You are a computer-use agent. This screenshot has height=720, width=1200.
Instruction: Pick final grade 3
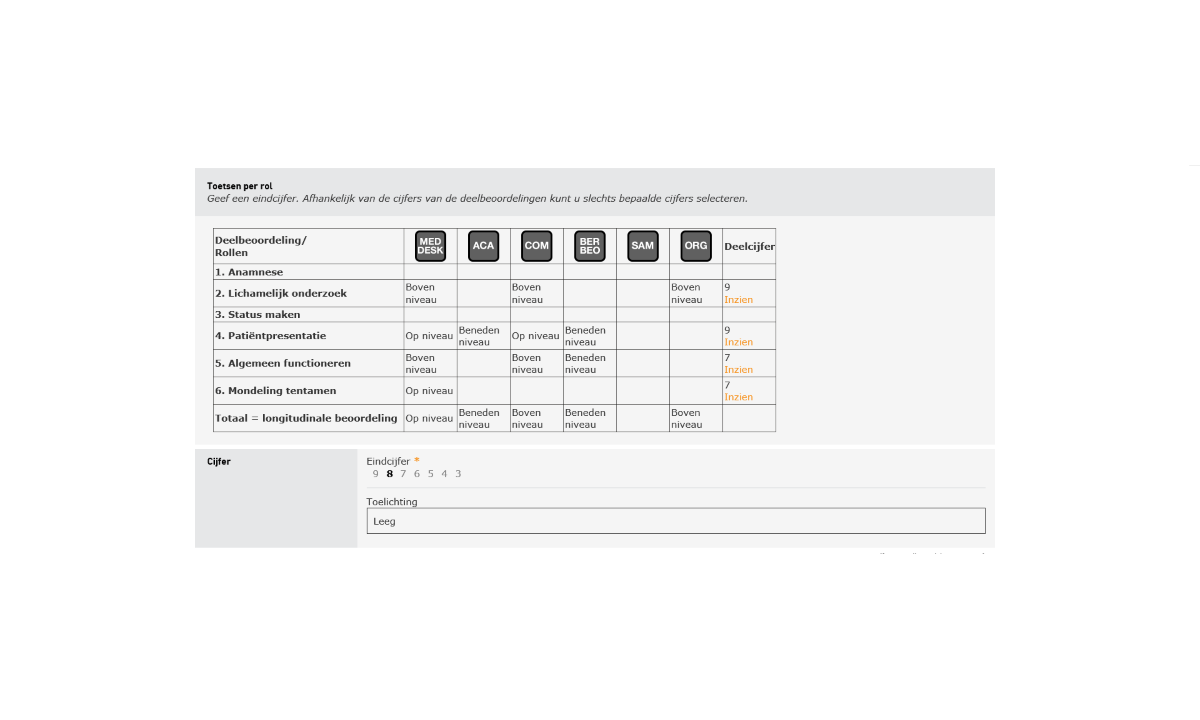458,474
